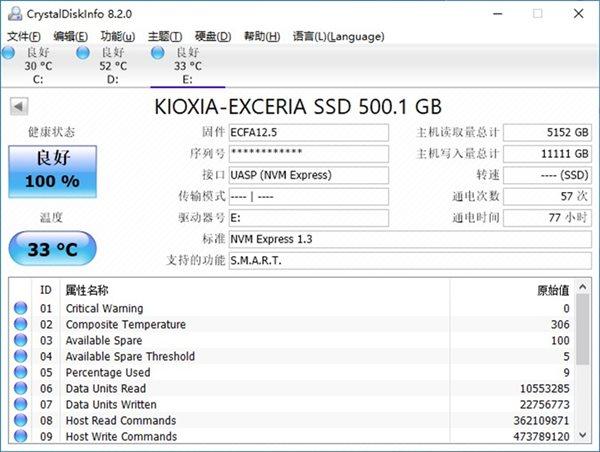
Task: Open the 硬盘(D) menu
Action: click(x=213, y=36)
